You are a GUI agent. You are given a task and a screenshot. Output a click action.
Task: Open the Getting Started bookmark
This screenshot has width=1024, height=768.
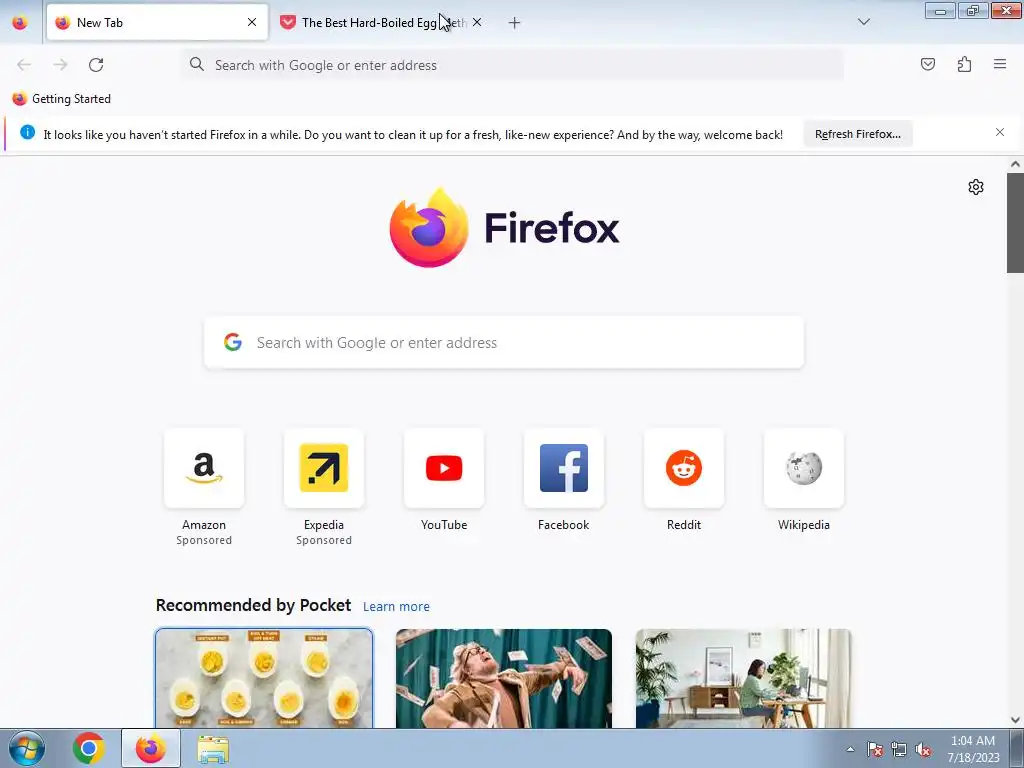61,99
